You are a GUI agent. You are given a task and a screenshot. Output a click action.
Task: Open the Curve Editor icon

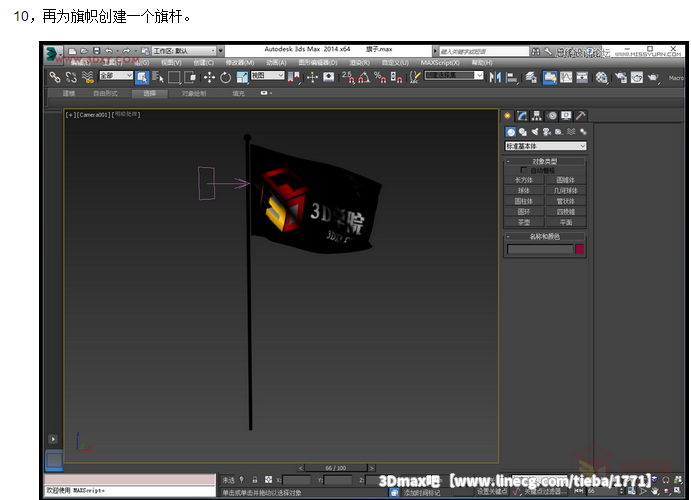coord(566,78)
